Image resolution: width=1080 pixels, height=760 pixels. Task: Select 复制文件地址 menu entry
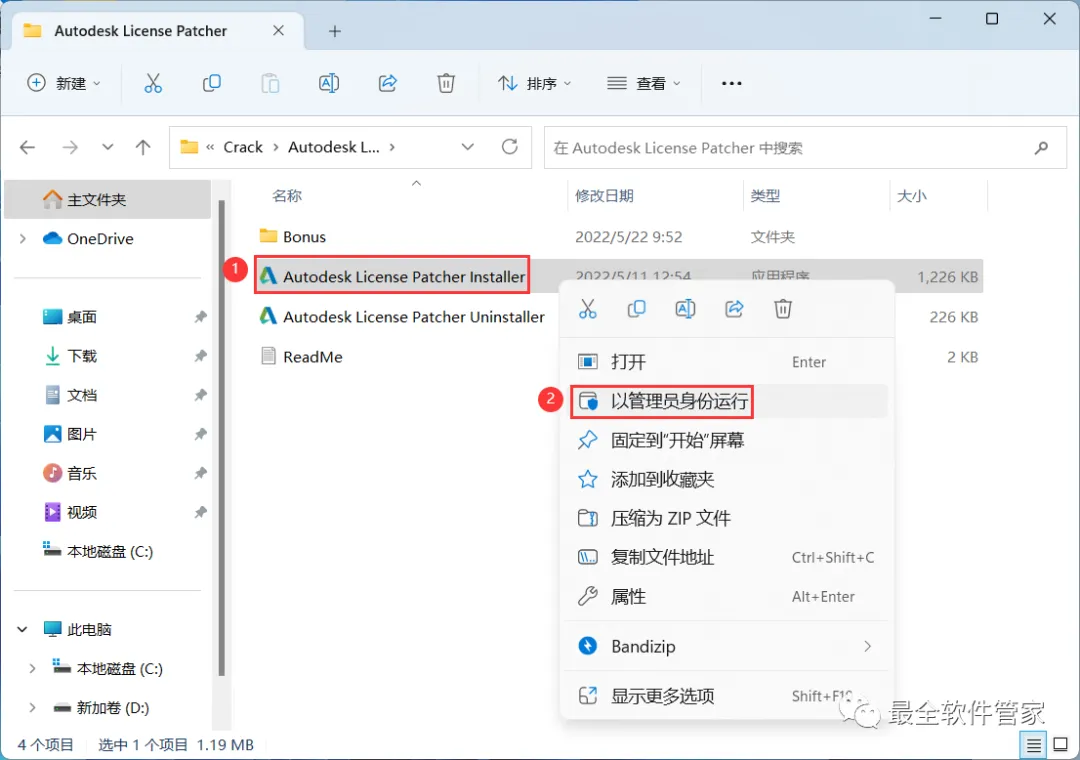[725, 557]
